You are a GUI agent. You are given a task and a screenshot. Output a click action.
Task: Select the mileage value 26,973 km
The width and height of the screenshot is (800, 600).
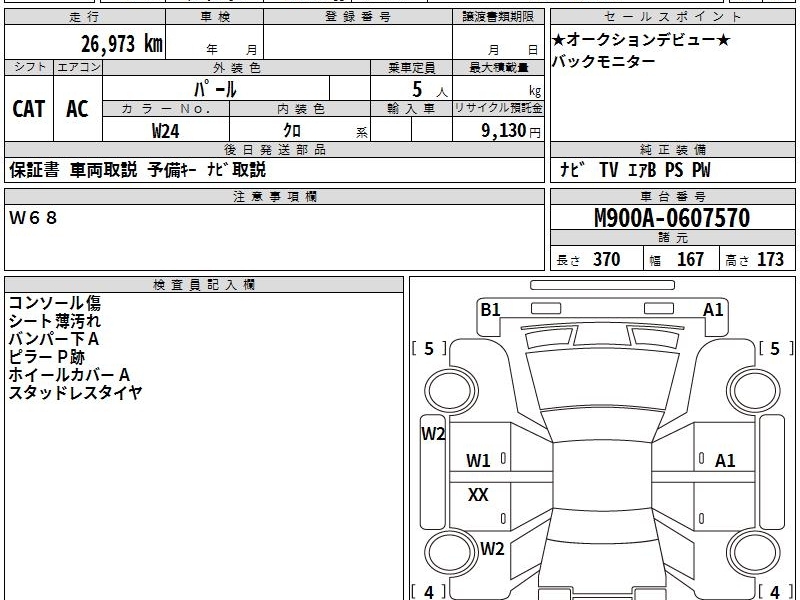click(121, 43)
